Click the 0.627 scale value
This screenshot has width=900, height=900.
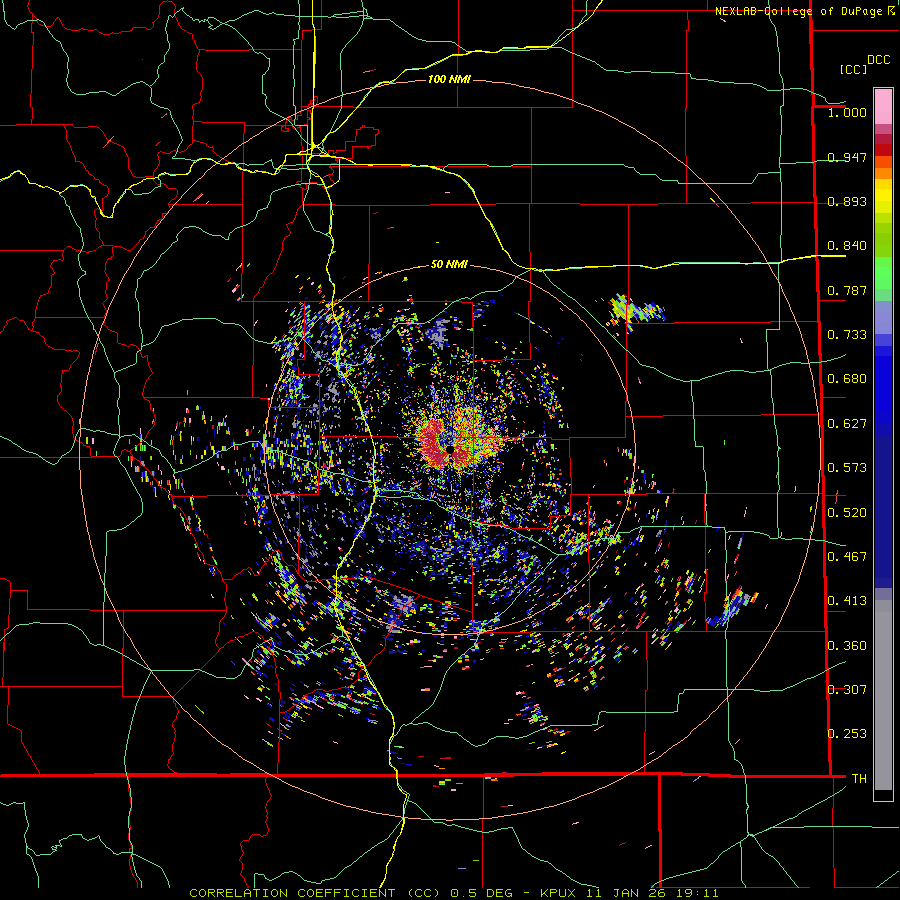[847, 424]
